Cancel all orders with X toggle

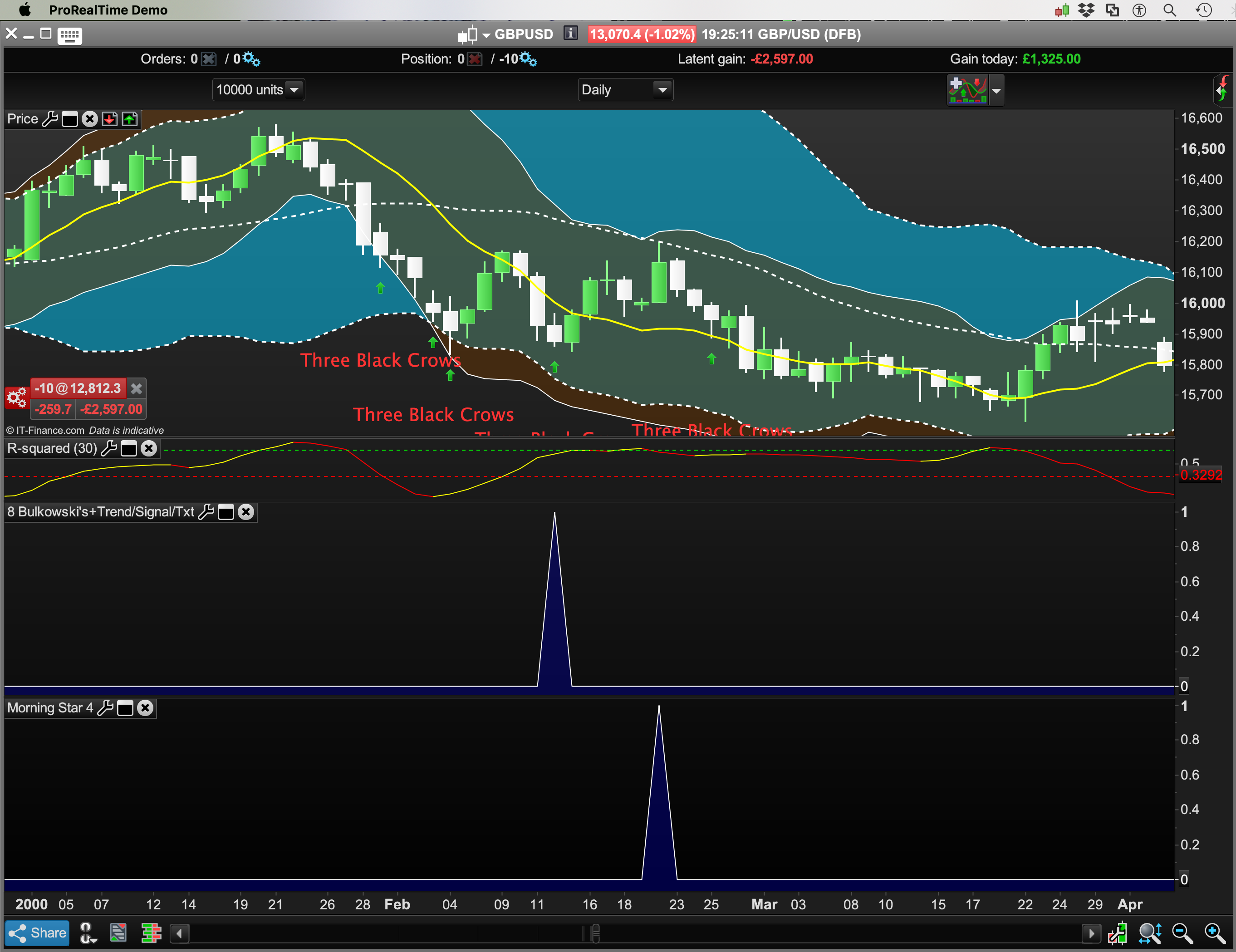point(209,59)
